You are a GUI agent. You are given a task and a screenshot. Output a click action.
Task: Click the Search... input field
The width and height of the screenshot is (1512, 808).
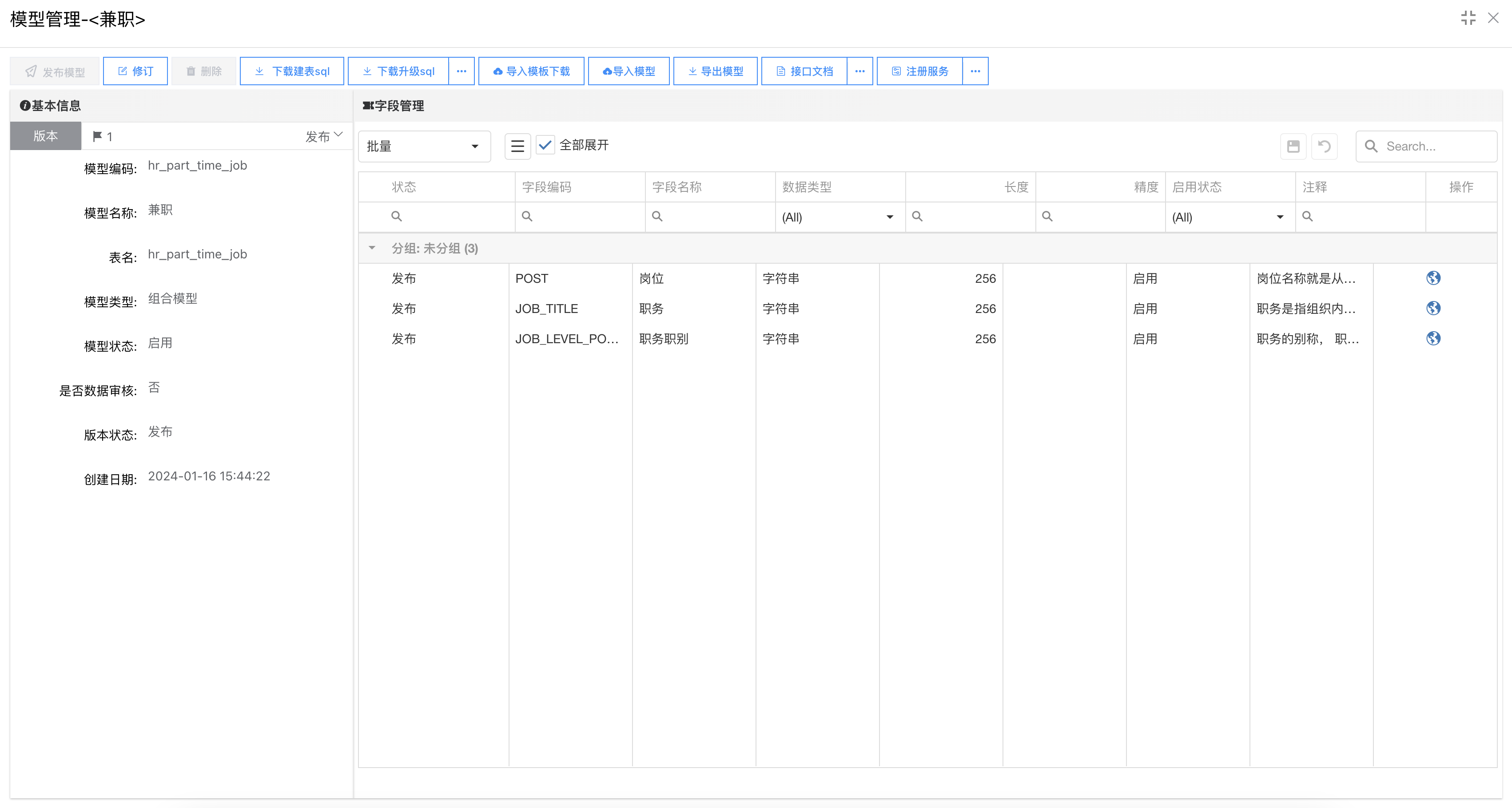[1426, 146]
